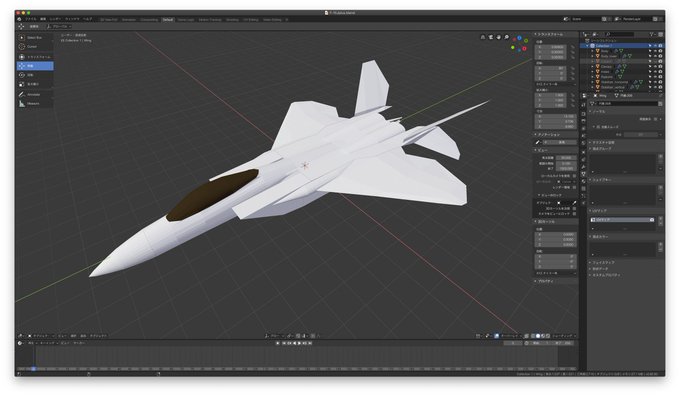The image size is (680, 396).
Task: Toggle visibility of Canopy object
Action: tap(655, 66)
